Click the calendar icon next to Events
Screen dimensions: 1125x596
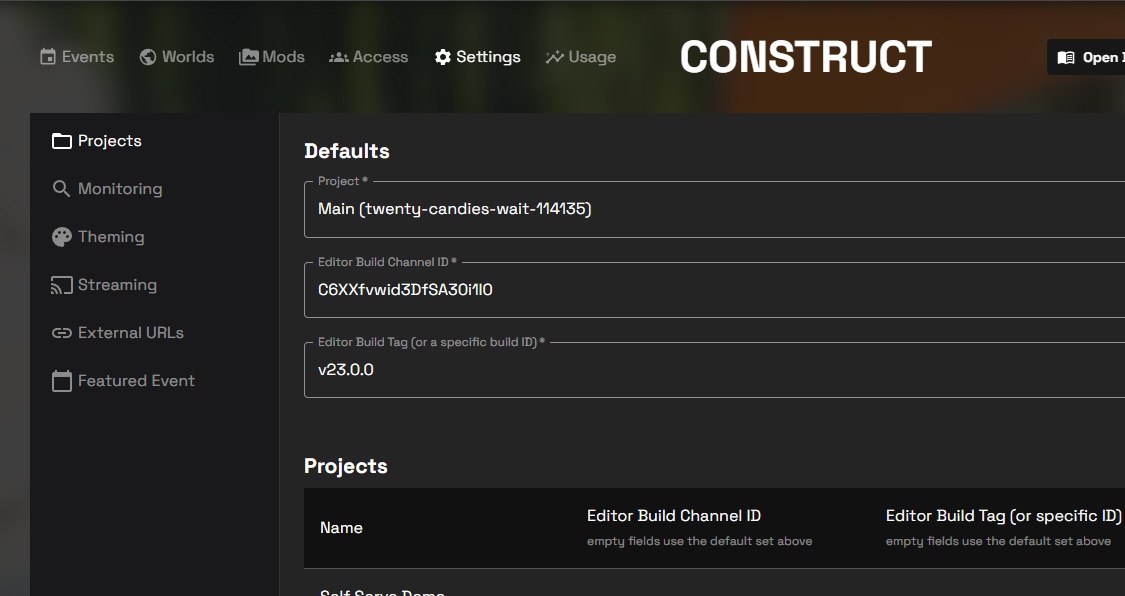pyautogui.click(x=48, y=57)
